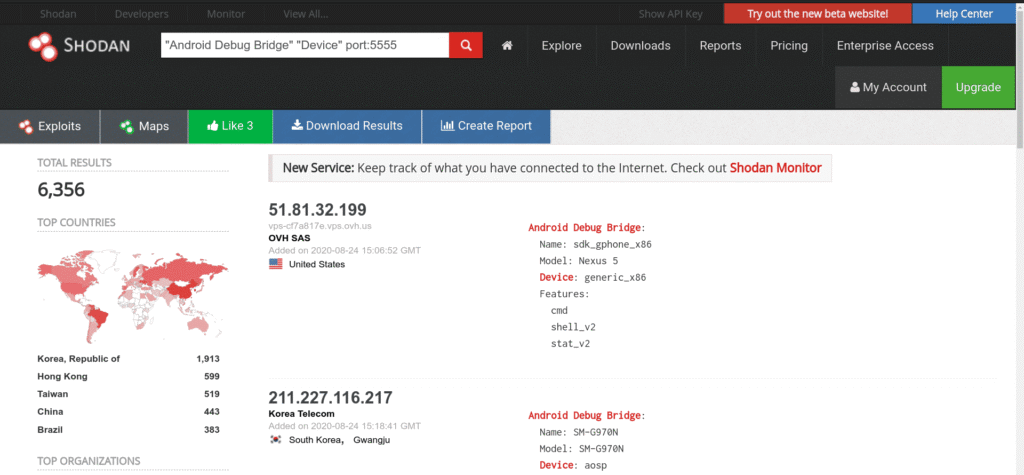Open the Monitor top bar item

(226, 14)
